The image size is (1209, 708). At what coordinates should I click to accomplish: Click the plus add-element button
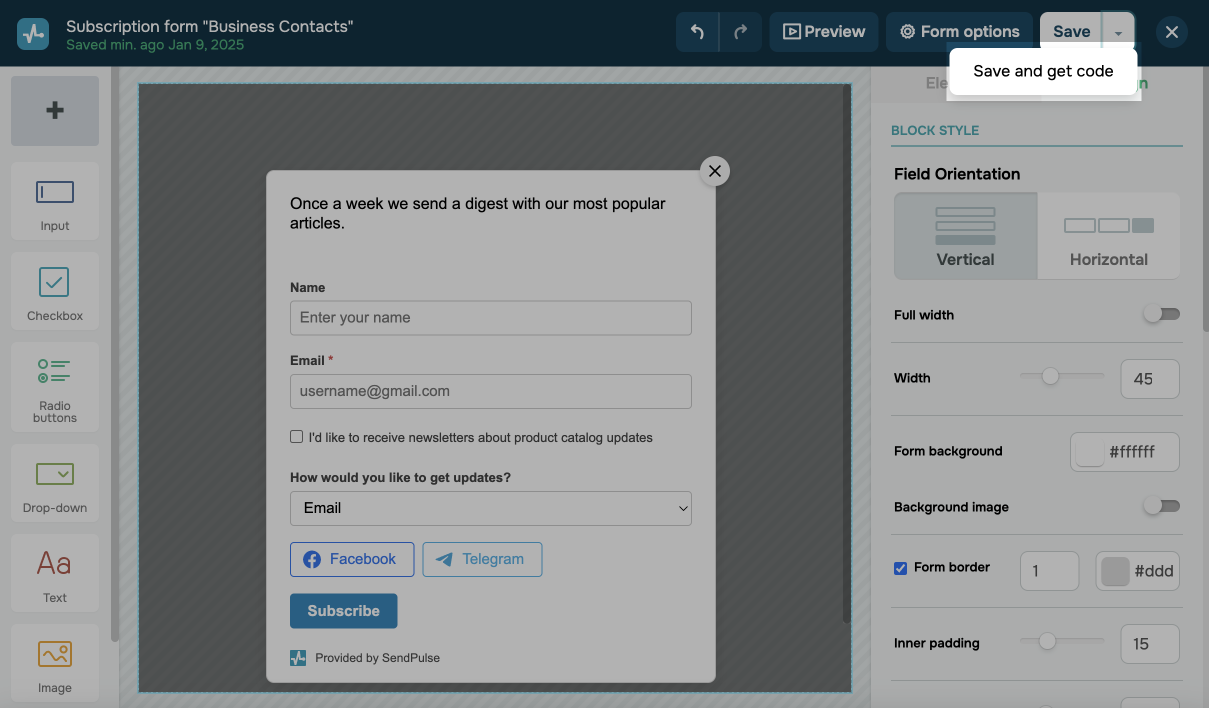tap(55, 111)
